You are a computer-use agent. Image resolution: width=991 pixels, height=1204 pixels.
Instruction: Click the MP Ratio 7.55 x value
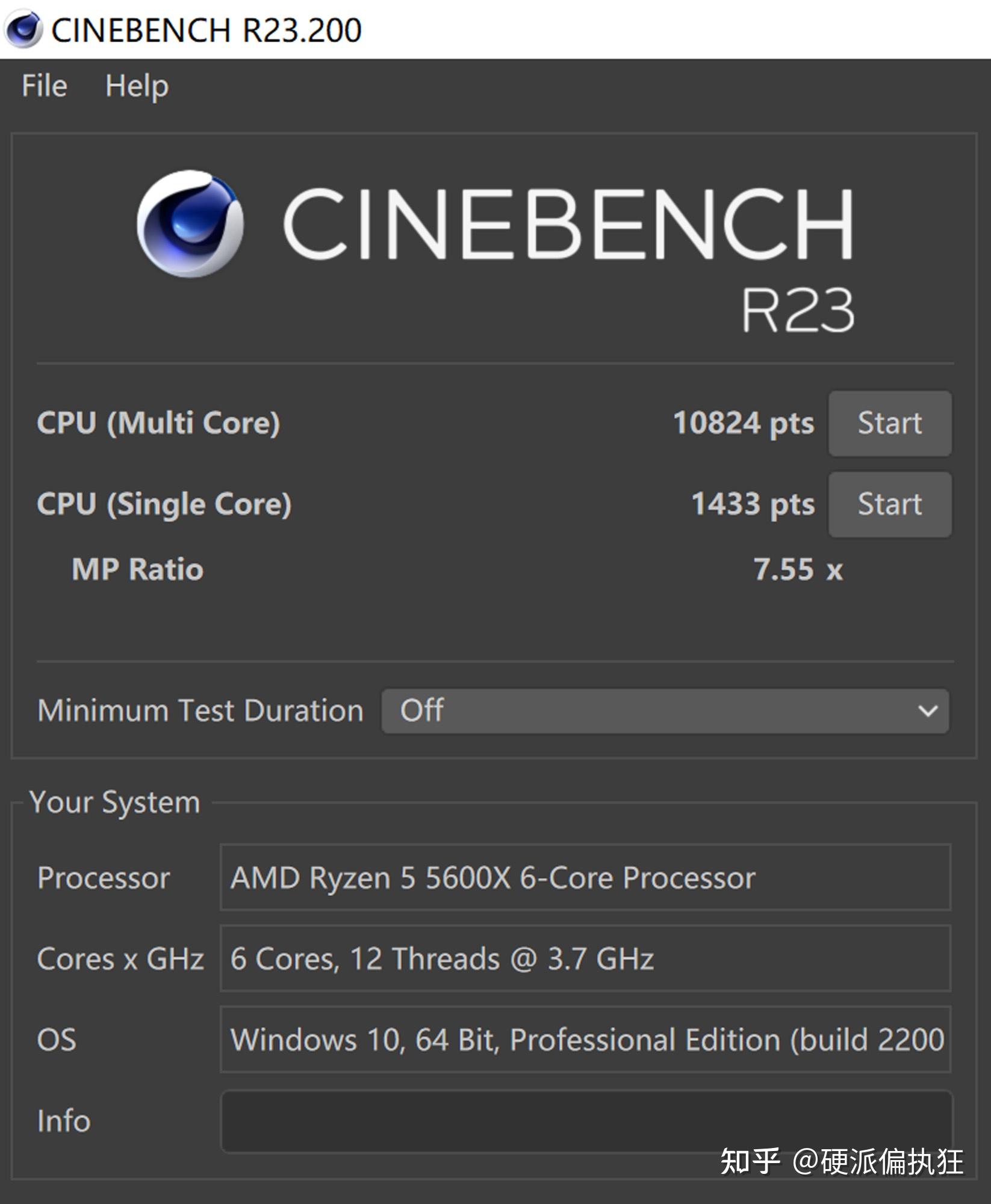coord(798,569)
